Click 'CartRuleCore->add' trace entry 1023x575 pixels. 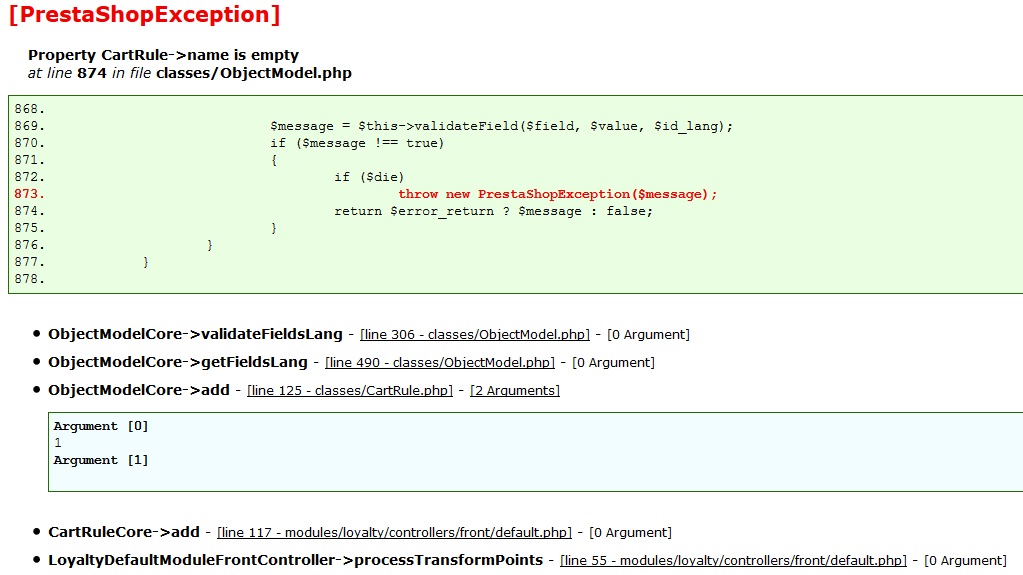coord(124,533)
